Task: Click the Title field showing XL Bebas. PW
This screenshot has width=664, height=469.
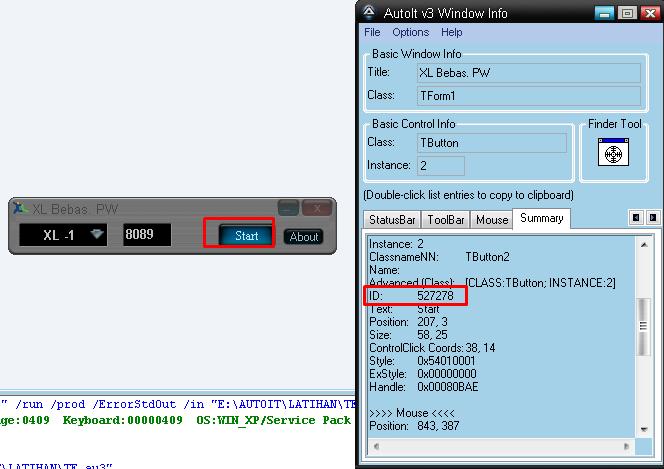Action: pos(528,73)
